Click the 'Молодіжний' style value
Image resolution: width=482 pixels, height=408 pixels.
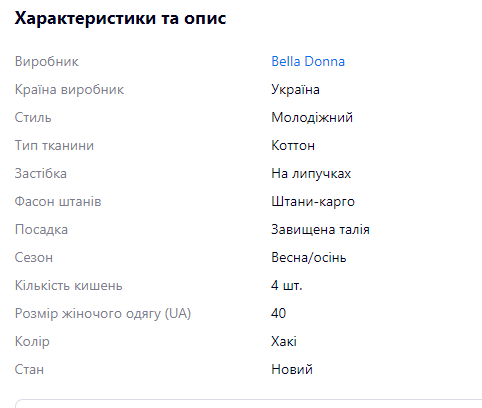[x=312, y=117]
